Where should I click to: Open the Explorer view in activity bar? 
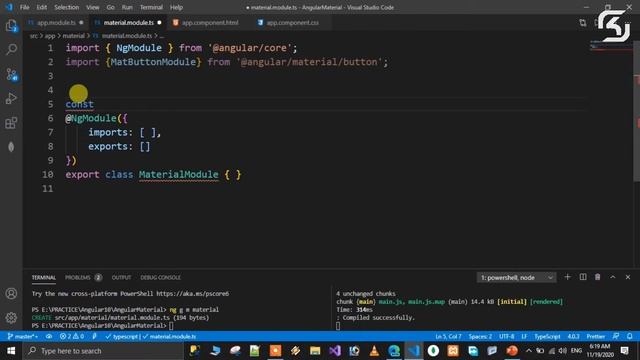(11, 26)
